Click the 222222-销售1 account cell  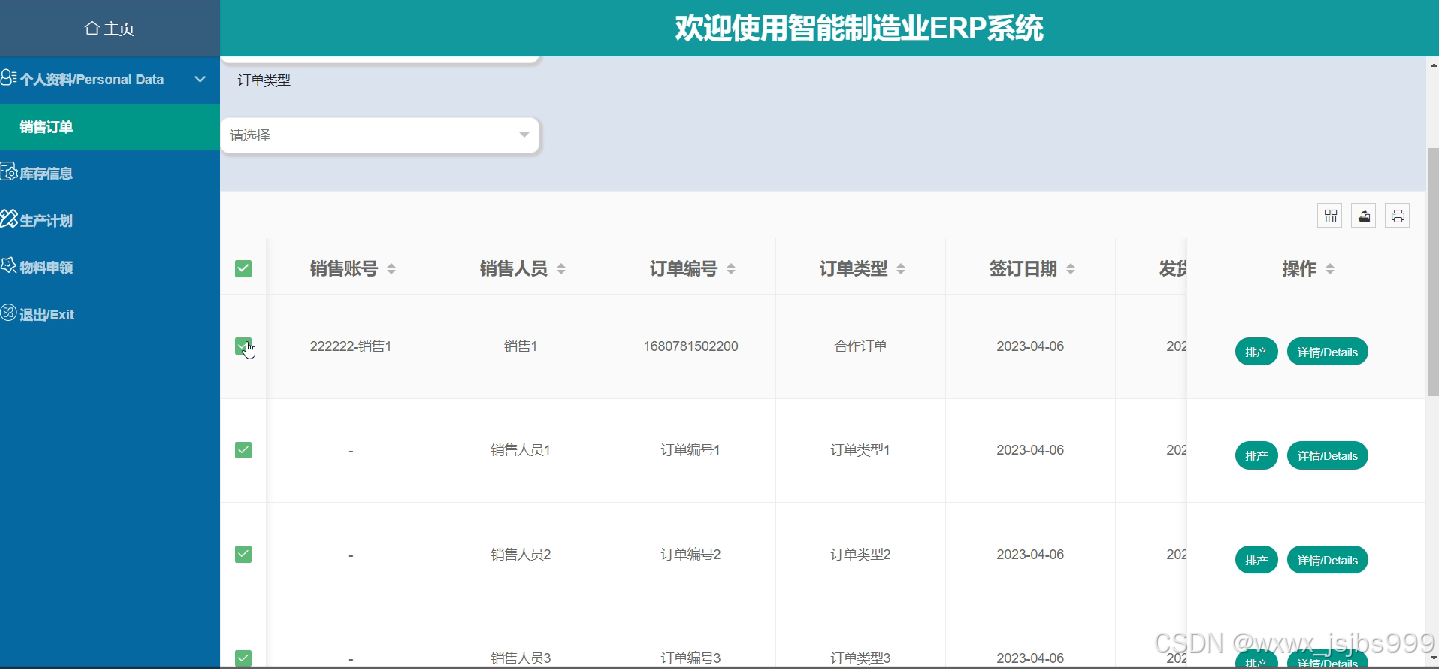pyautogui.click(x=350, y=346)
